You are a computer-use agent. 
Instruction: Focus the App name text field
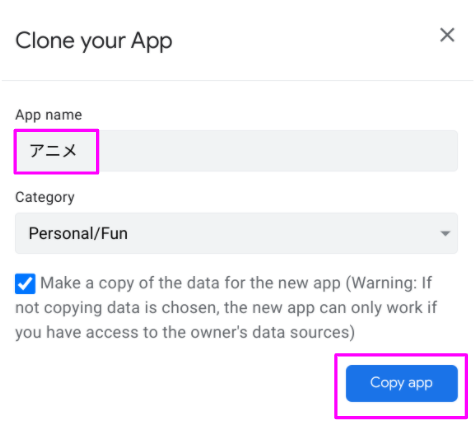click(236, 151)
